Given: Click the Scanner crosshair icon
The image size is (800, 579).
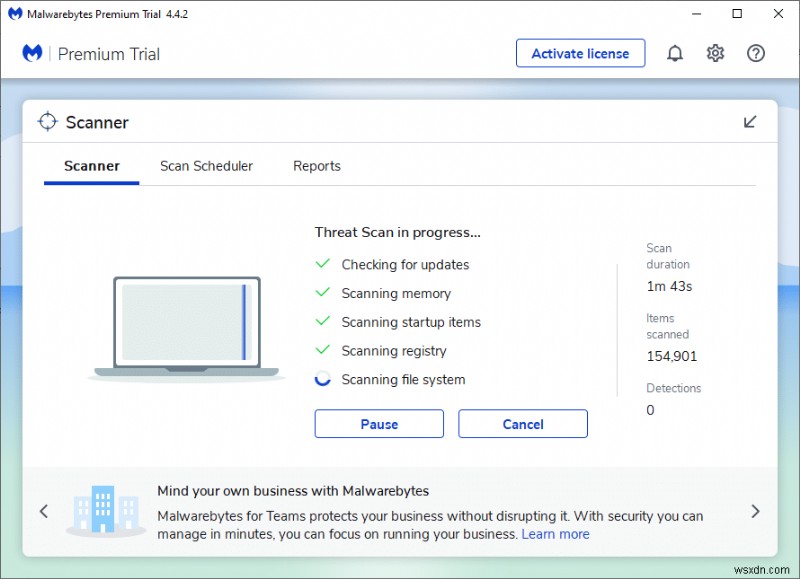Looking at the screenshot, I should click(x=47, y=121).
